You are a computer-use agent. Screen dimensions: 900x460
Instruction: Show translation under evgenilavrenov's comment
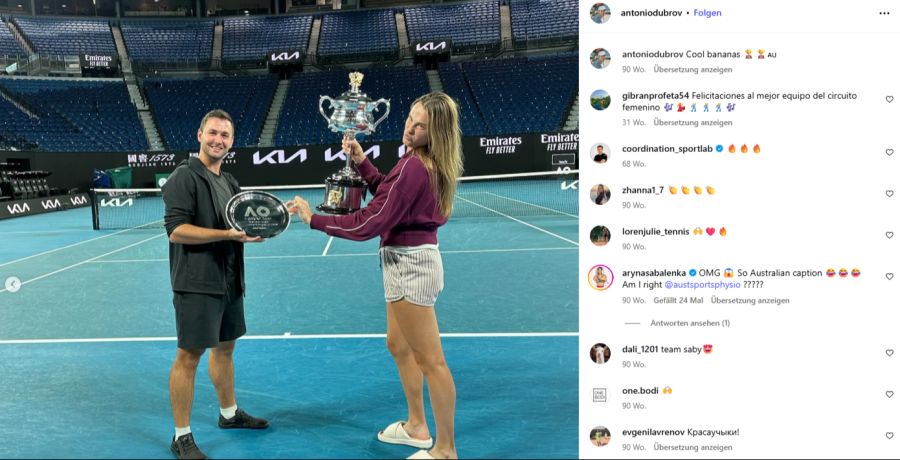point(693,447)
